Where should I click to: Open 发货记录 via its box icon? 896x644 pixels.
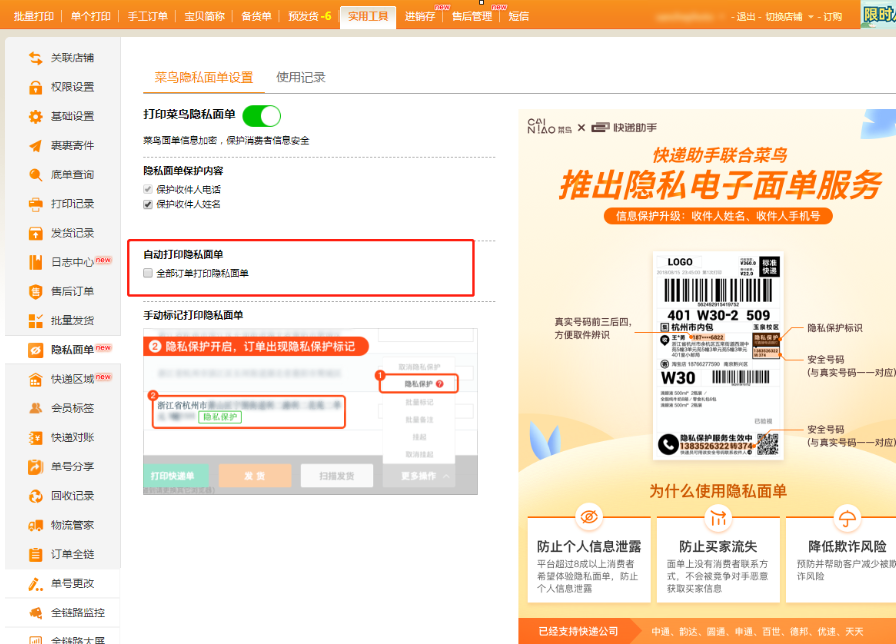35,233
